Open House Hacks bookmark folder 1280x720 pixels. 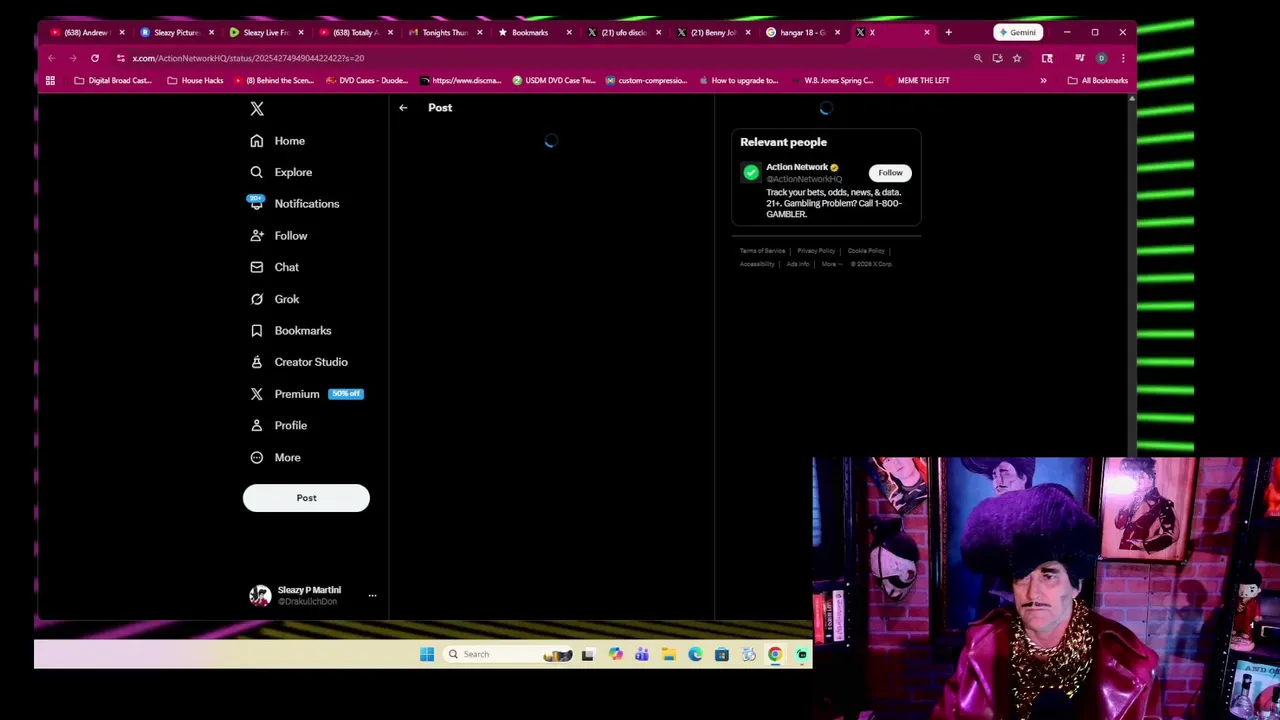point(195,81)
